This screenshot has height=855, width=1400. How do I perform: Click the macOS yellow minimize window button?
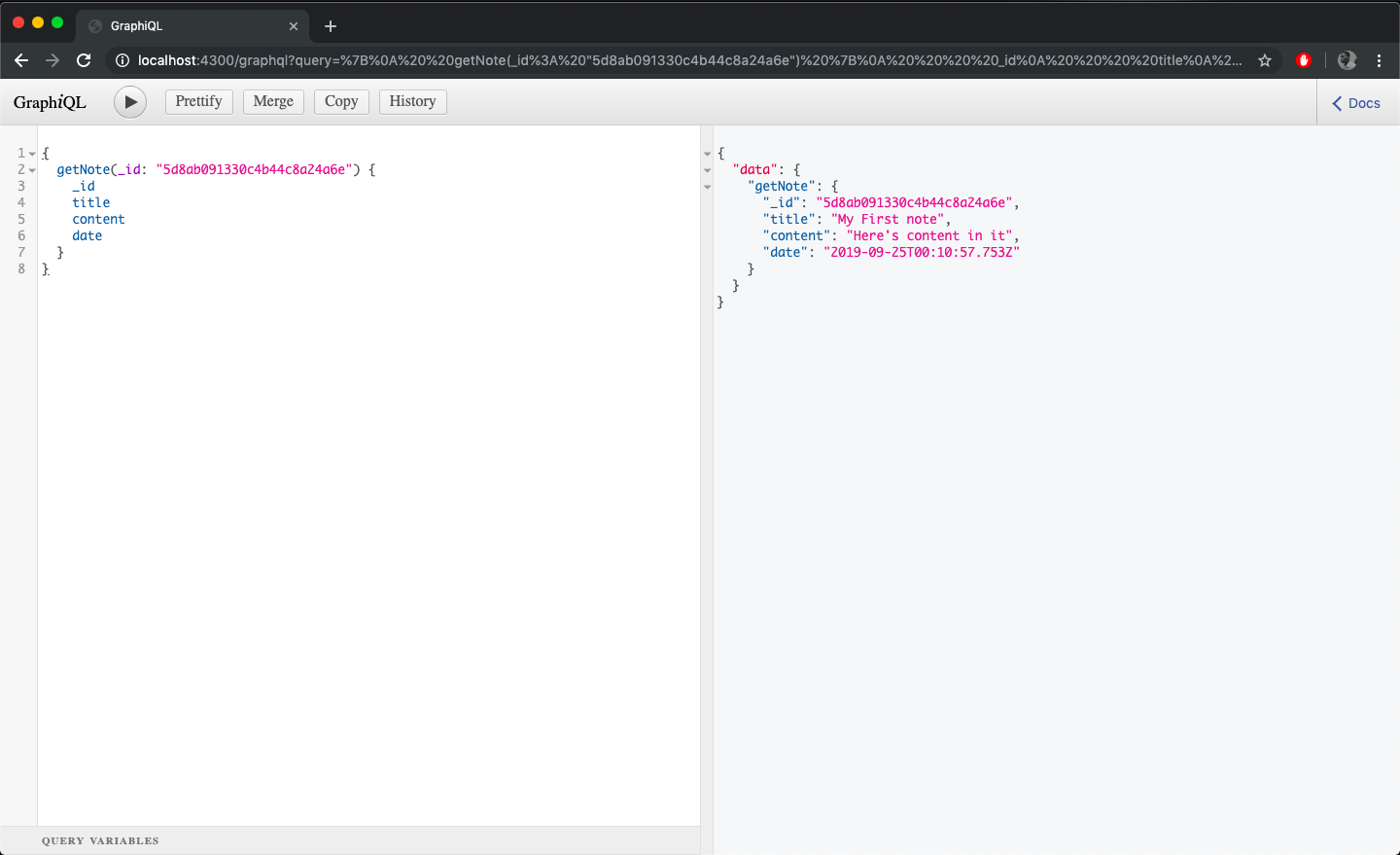pyautogui.click(x=38, y=22)
